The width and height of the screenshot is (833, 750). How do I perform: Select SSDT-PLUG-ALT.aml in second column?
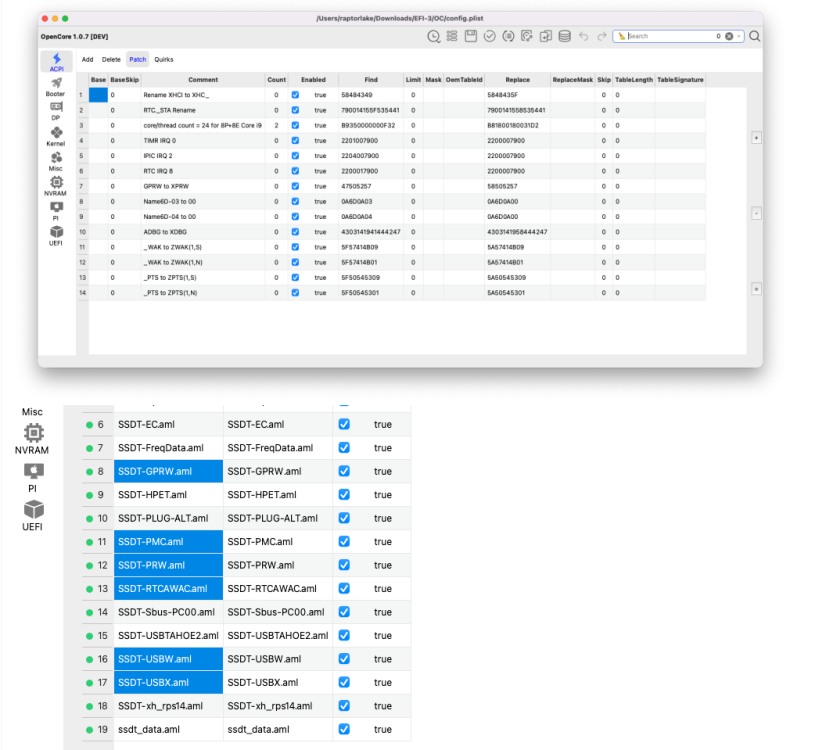278,518
